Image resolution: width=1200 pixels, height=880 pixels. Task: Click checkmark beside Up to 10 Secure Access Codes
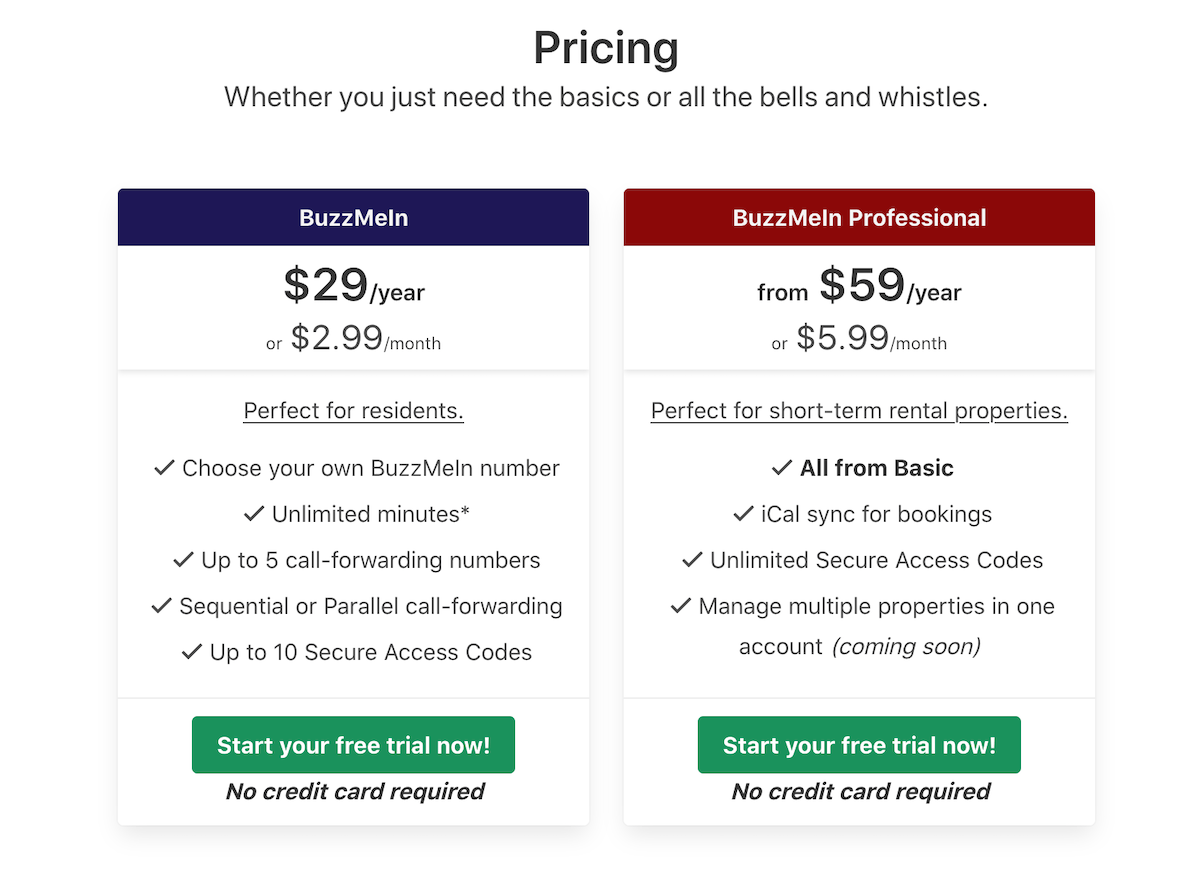pos(192,652)
